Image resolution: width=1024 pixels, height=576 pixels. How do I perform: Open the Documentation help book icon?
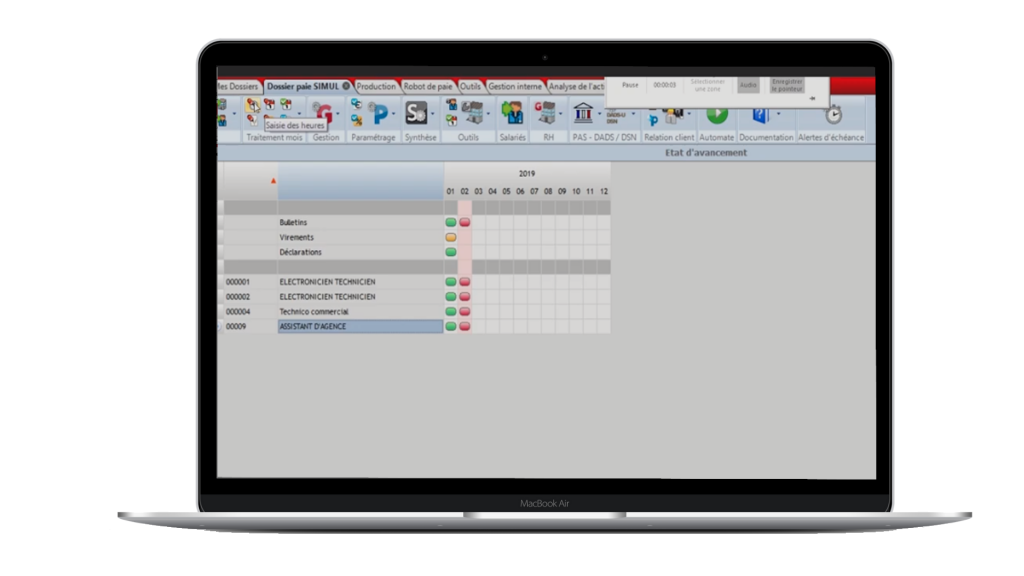tap(761, 114)
